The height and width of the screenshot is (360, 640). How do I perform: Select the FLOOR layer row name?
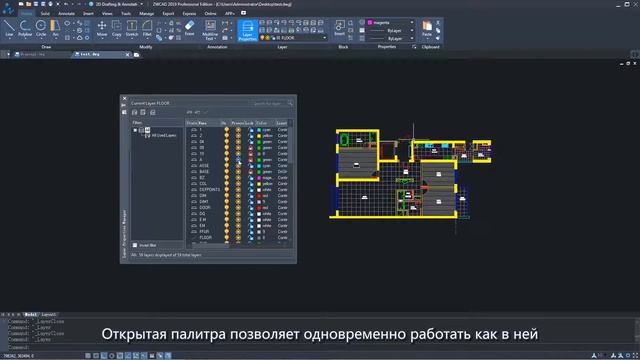[205, 238]
